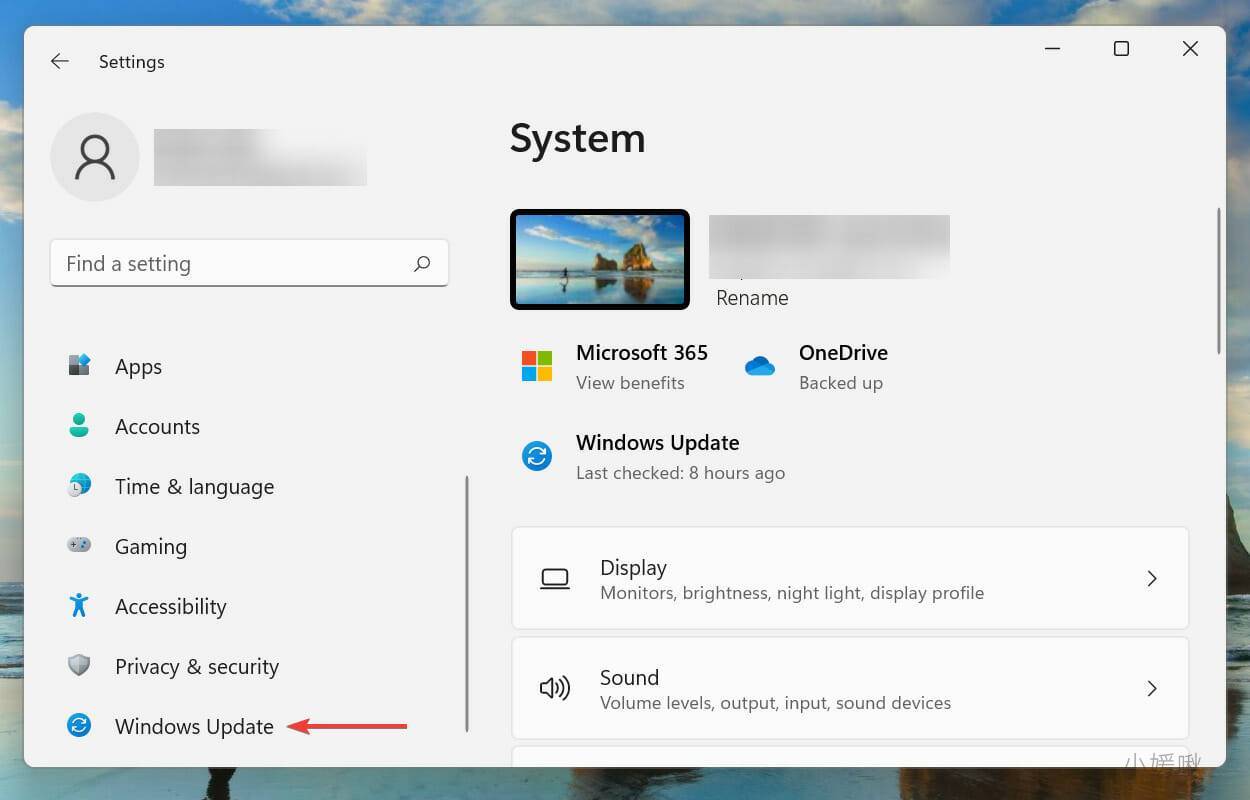Open Apps settings from the sidebar

pyautogui.click(x=138, y=366)
